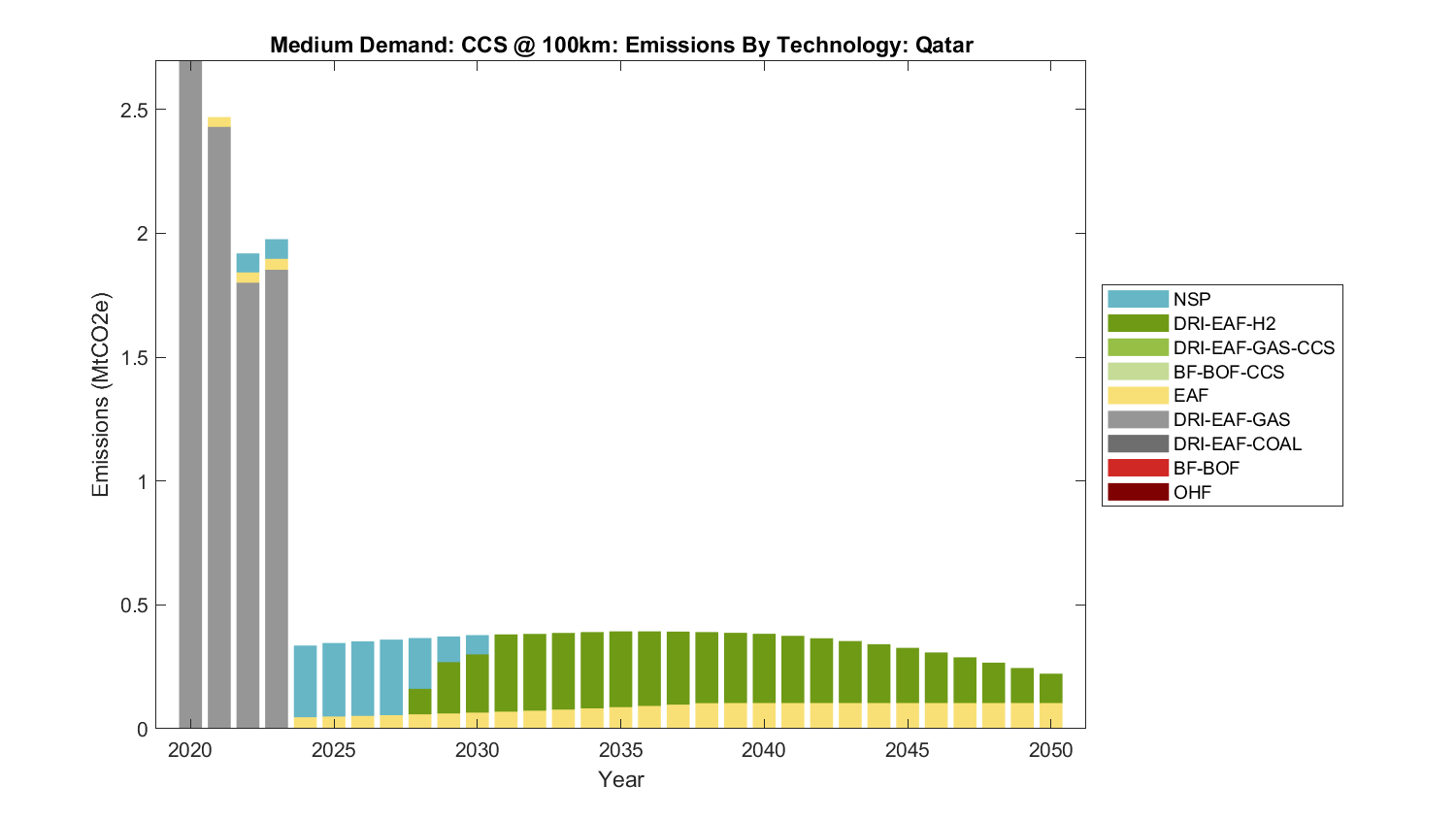
Task: Click the DRI-EAF-H2 legend color swatch
Action: 1138,323
